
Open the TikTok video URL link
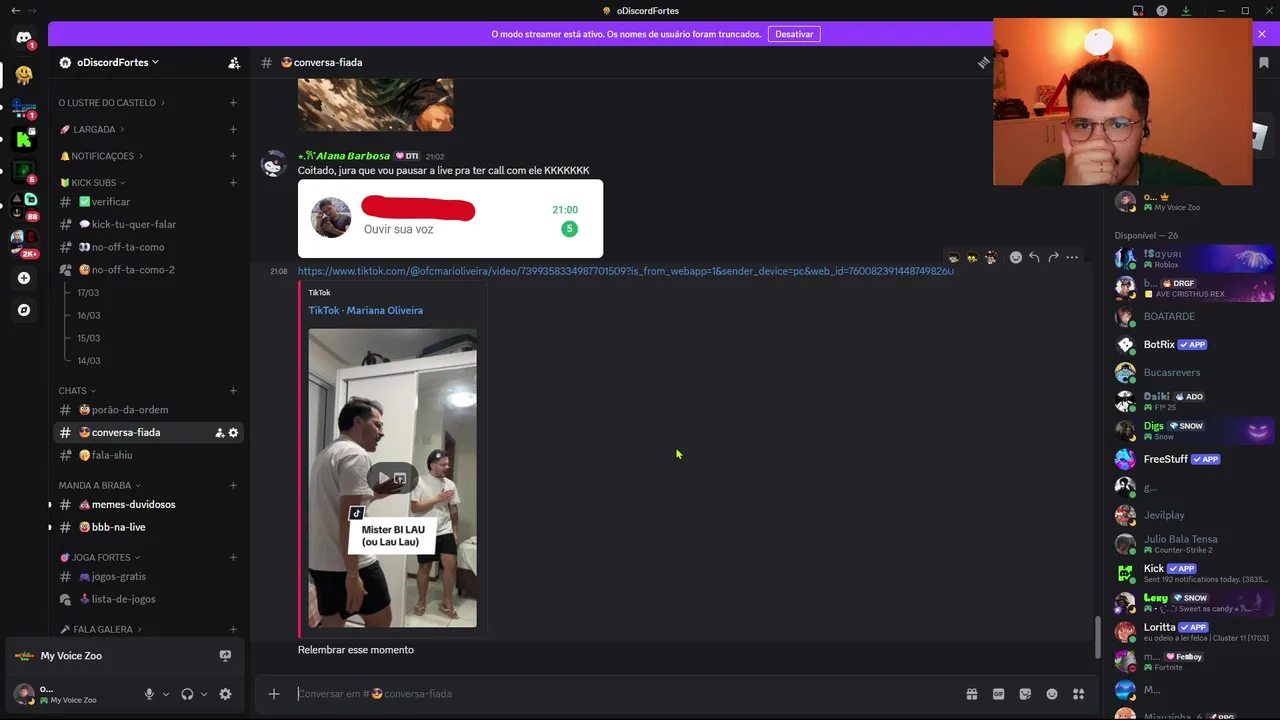pyautogui.click(x=625, y=271)
